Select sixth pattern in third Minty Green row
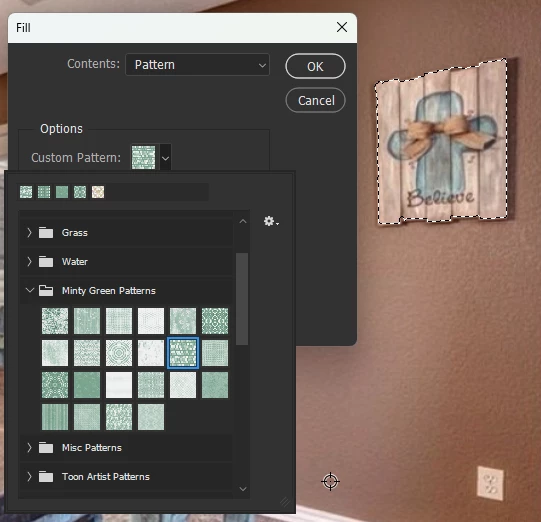Screen dimensions: 541x522 tap(215, 385)
